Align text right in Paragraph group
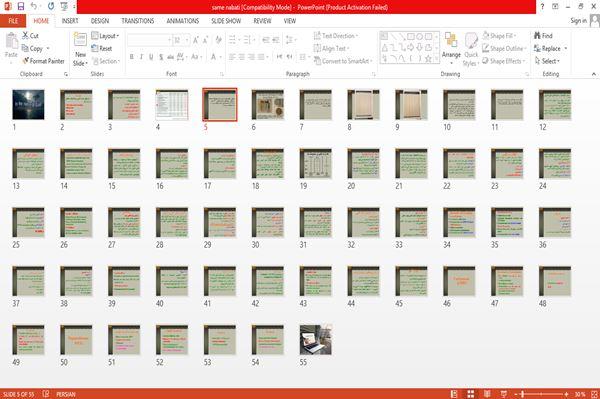This screenshot has height=399, width=600. (251, 57)
